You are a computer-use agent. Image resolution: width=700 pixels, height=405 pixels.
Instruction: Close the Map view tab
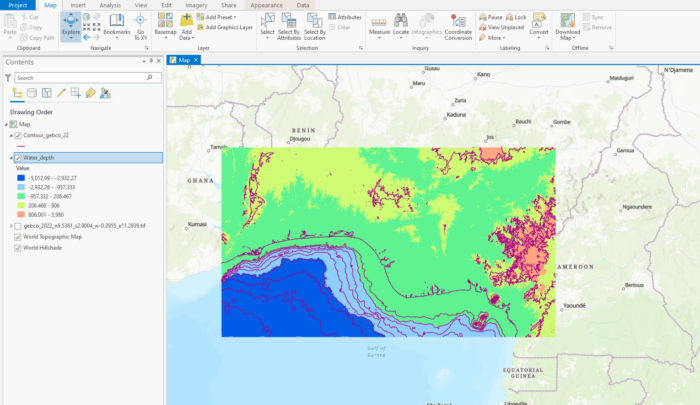[196, 60]
